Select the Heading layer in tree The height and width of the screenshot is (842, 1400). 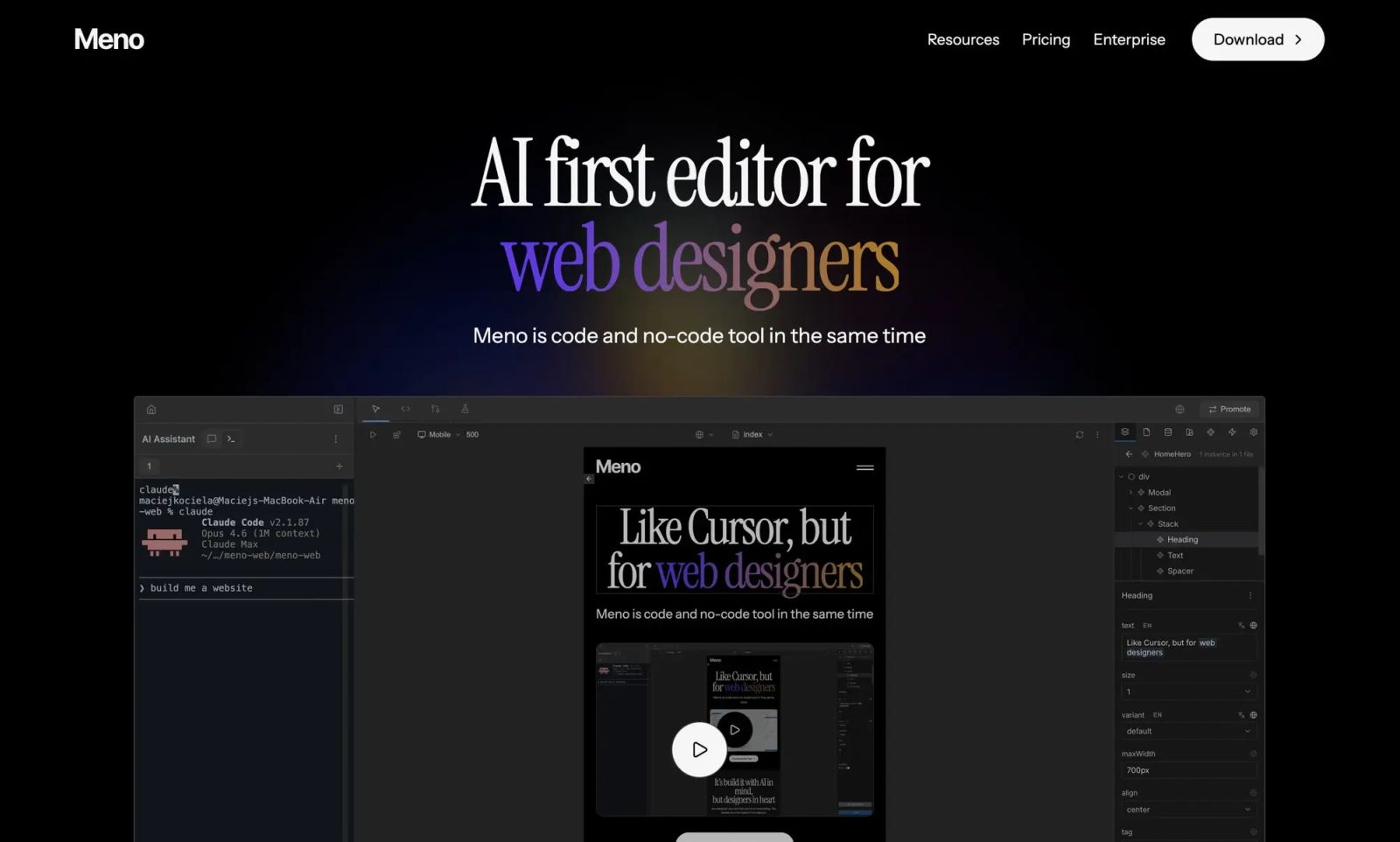point(1186,540)
